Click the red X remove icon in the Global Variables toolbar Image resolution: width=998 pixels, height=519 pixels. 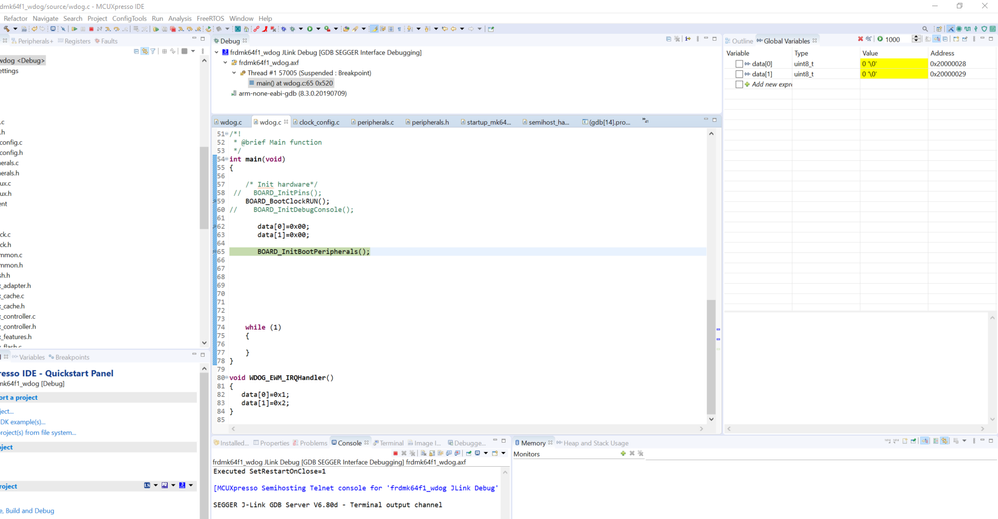(x=861, y=39)
